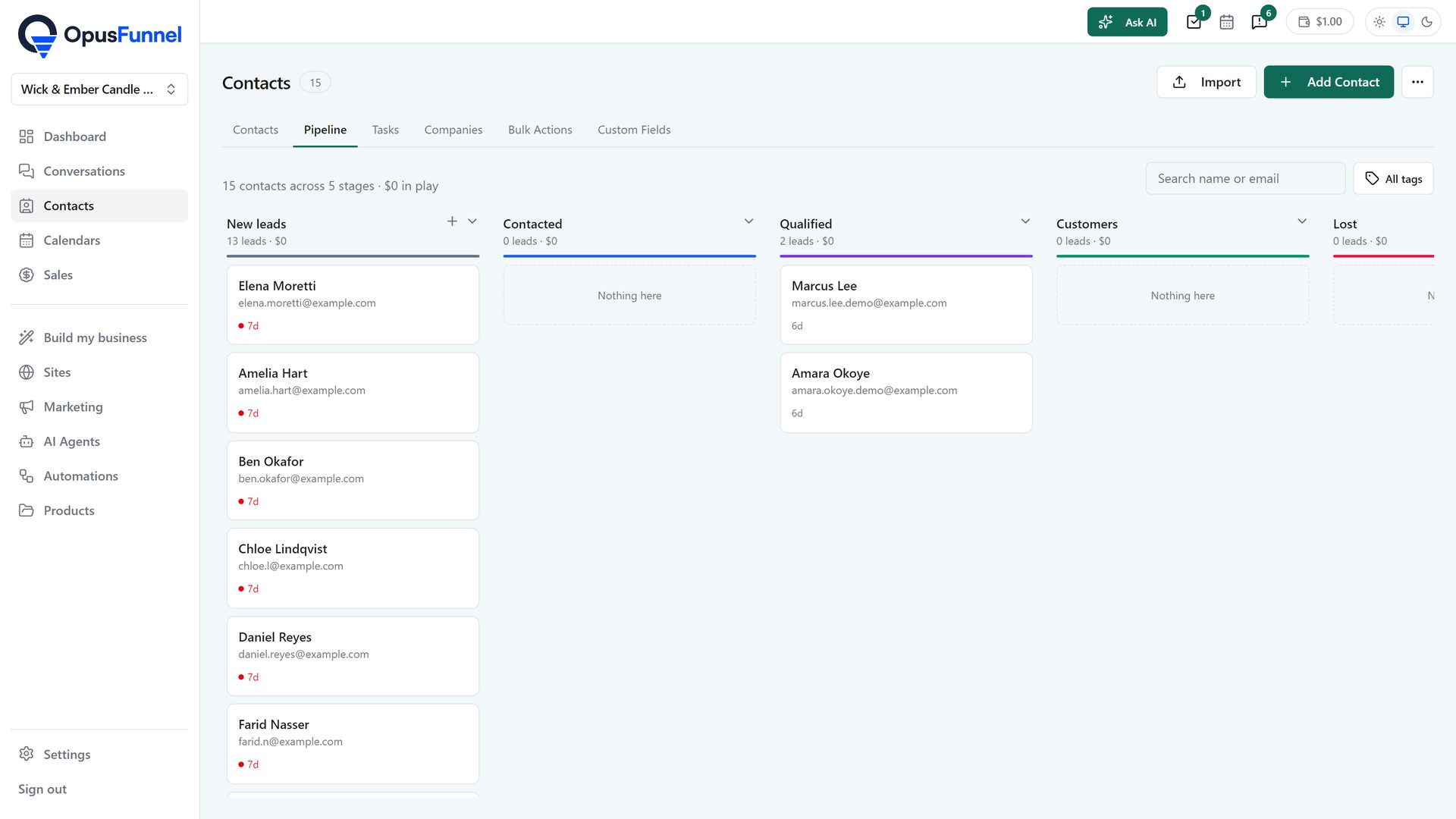Switch to the Custom Fields tab
Screen dimensions: 1456x819
634,130
